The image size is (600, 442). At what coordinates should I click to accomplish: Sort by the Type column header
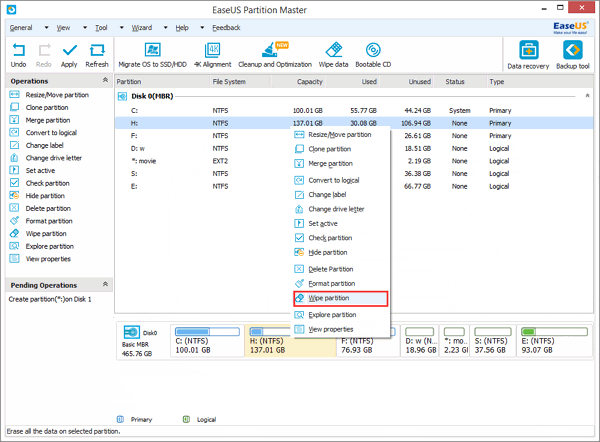coord(540,82)
